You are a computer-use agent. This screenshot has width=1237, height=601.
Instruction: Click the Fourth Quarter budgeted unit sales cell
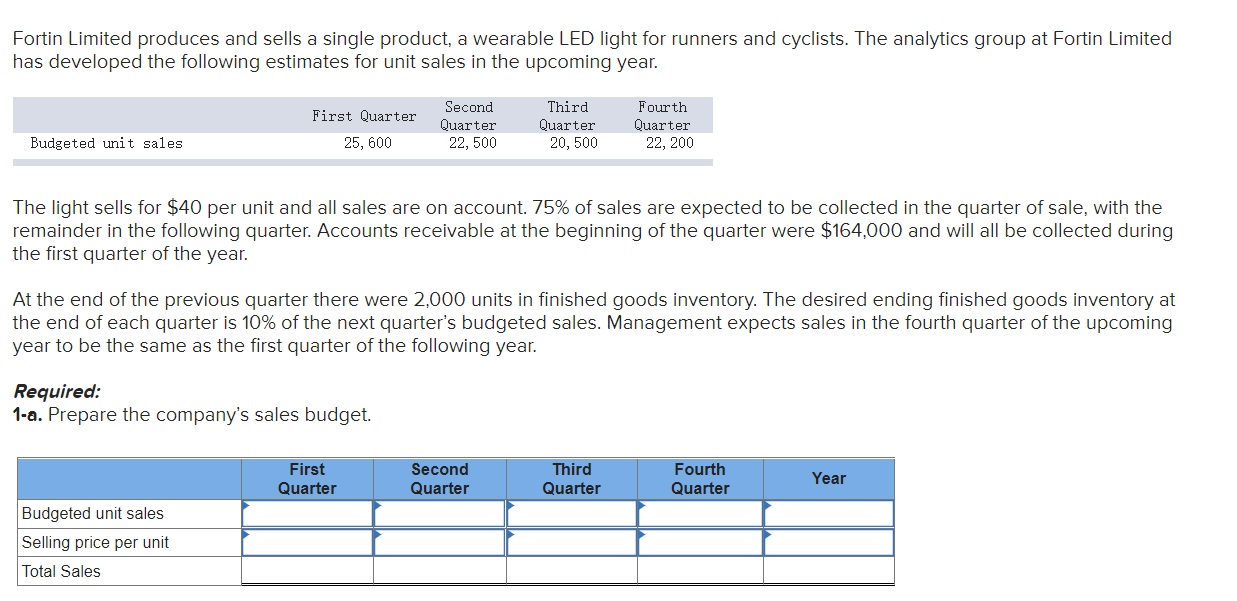[700, 513]
